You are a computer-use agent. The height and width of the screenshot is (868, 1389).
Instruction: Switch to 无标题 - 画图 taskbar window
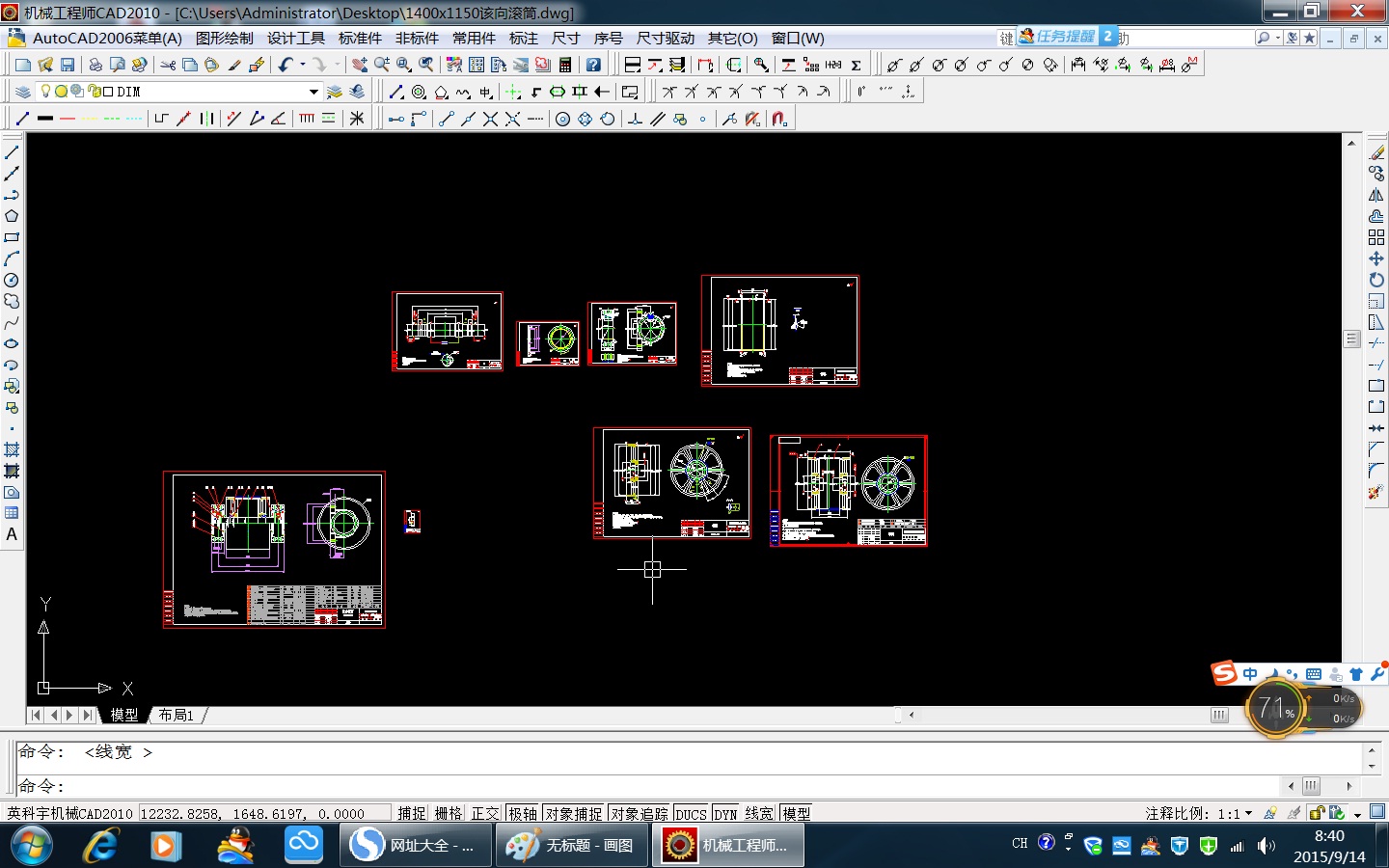(x=572, y=846)
